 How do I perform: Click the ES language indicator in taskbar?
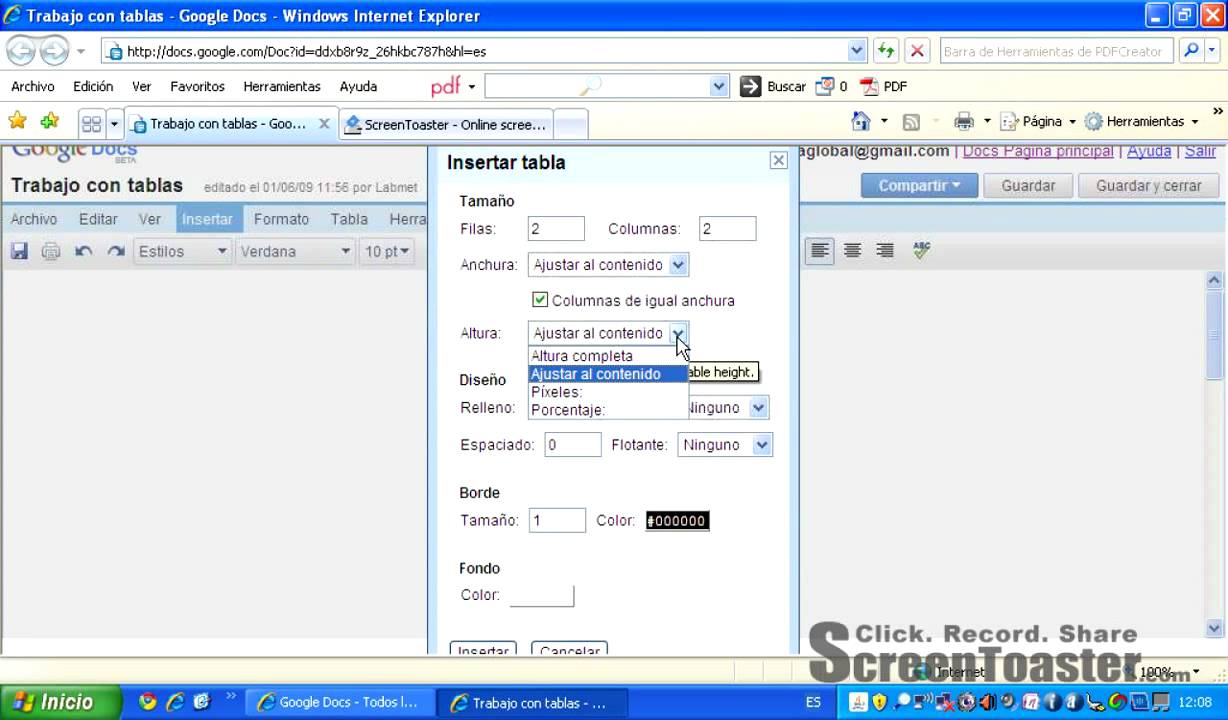(x=813, y=703)
